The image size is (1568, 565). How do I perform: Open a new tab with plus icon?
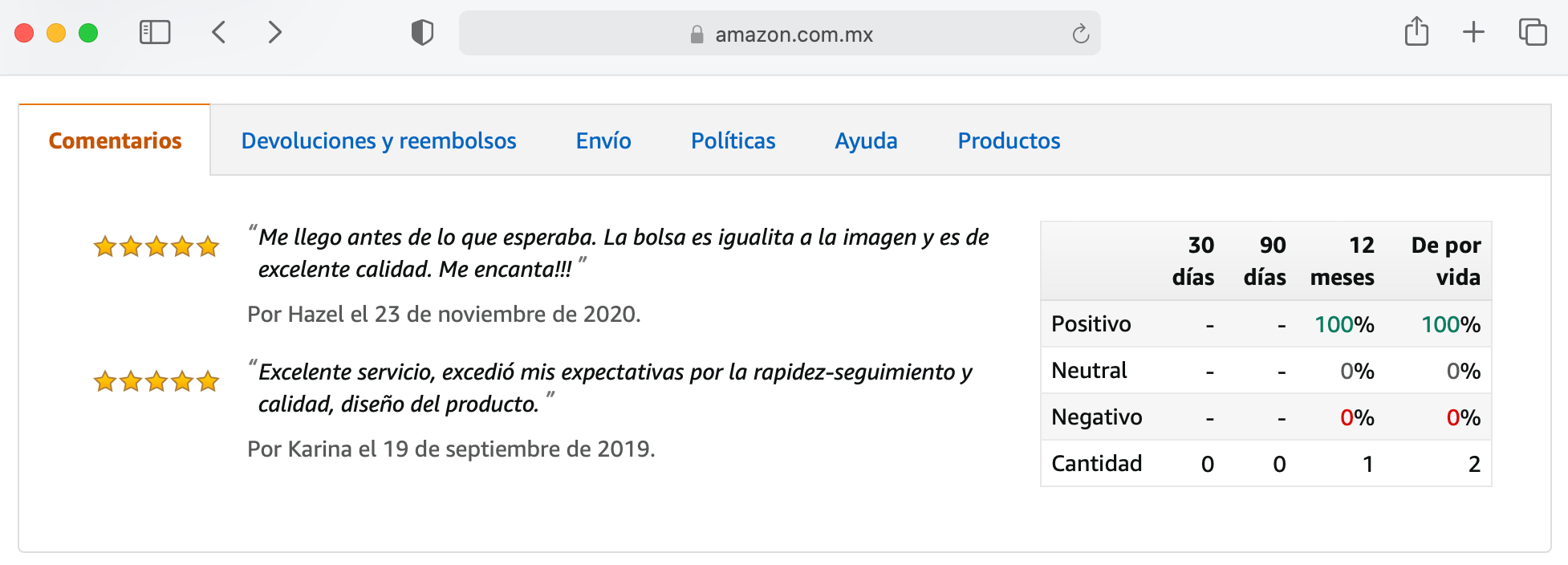click(1473, 33)
